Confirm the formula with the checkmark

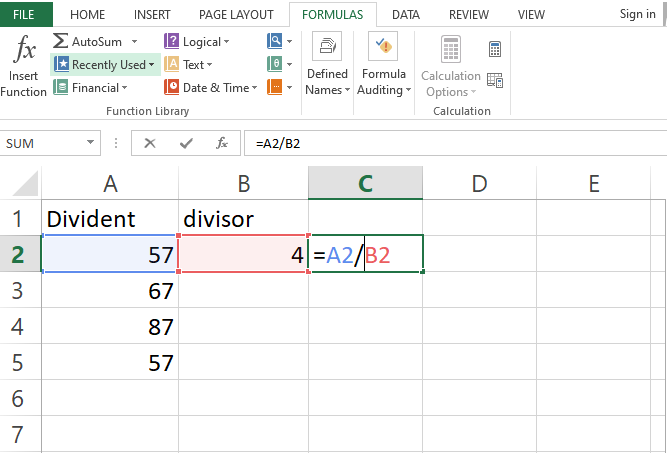click(x=186, y=143)
